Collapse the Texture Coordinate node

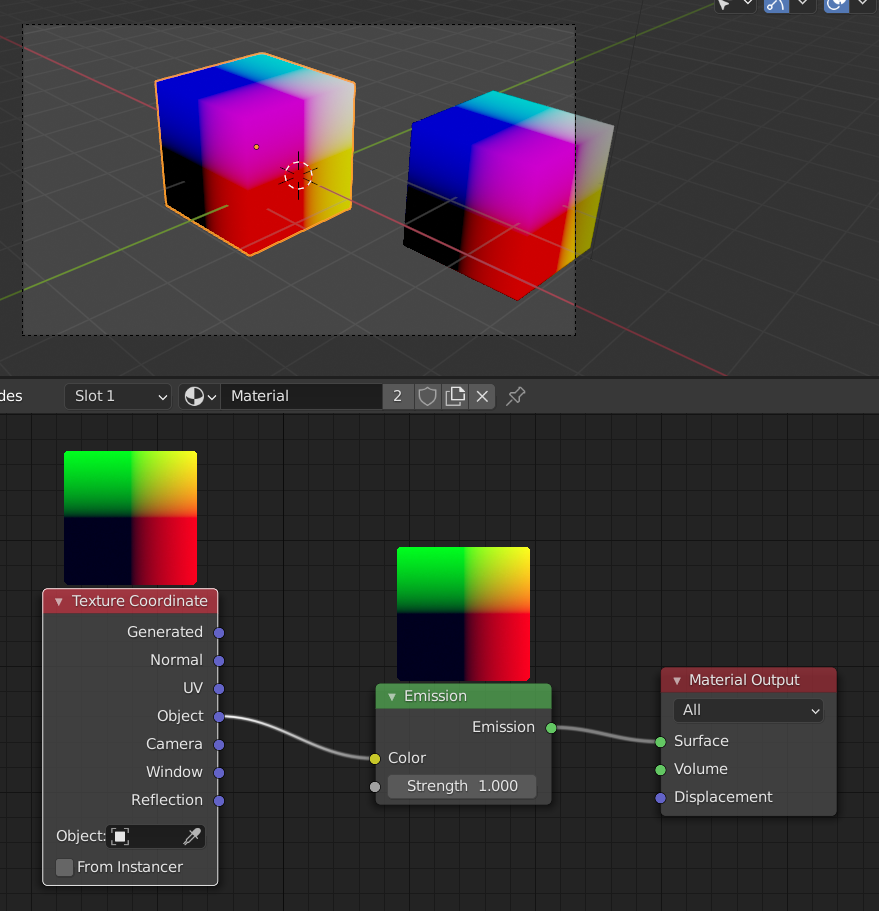pos(59,601)
